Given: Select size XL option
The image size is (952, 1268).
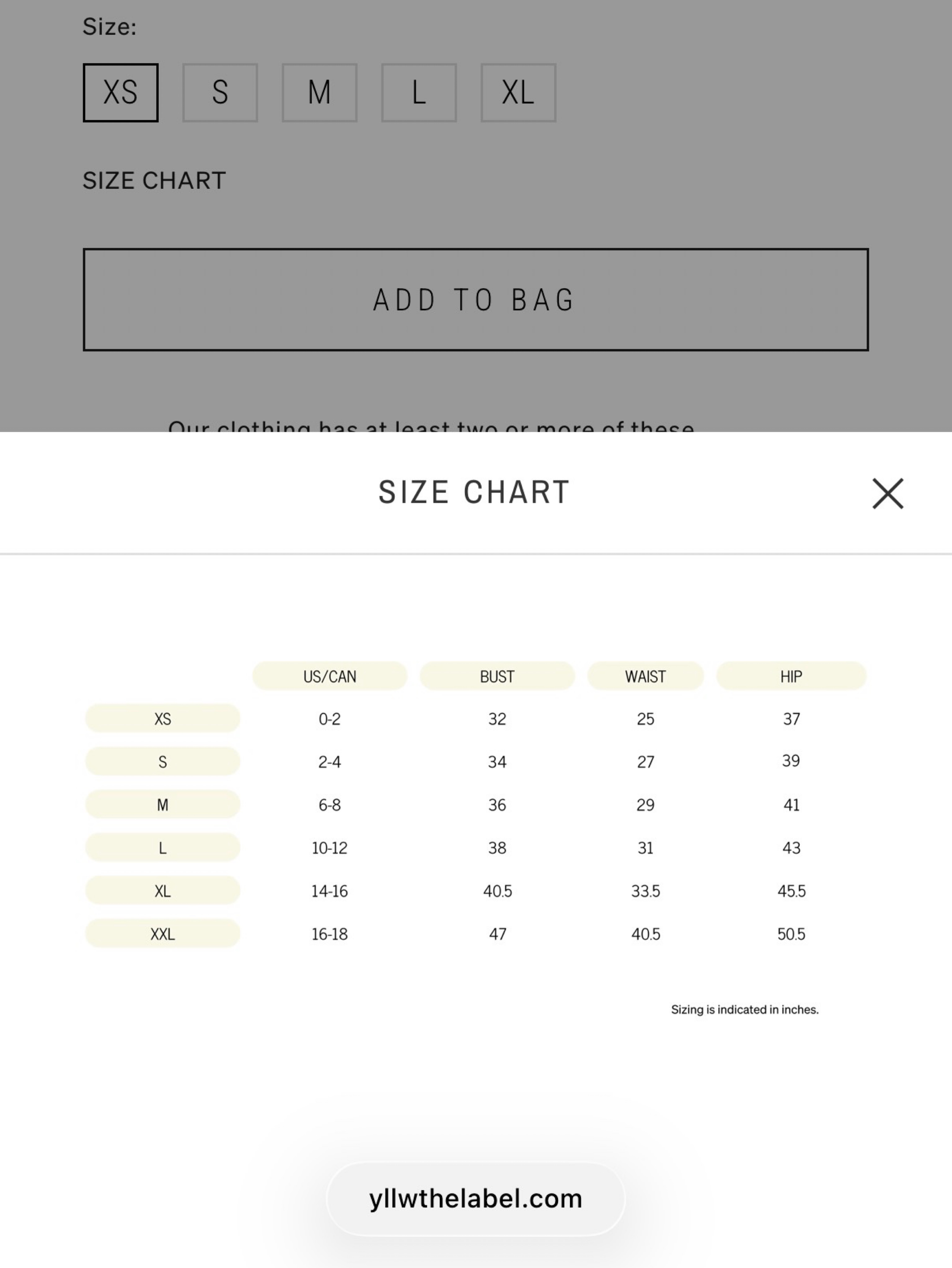Looking at the screenshot, I should pyautogui.click(x=518, y=92).
